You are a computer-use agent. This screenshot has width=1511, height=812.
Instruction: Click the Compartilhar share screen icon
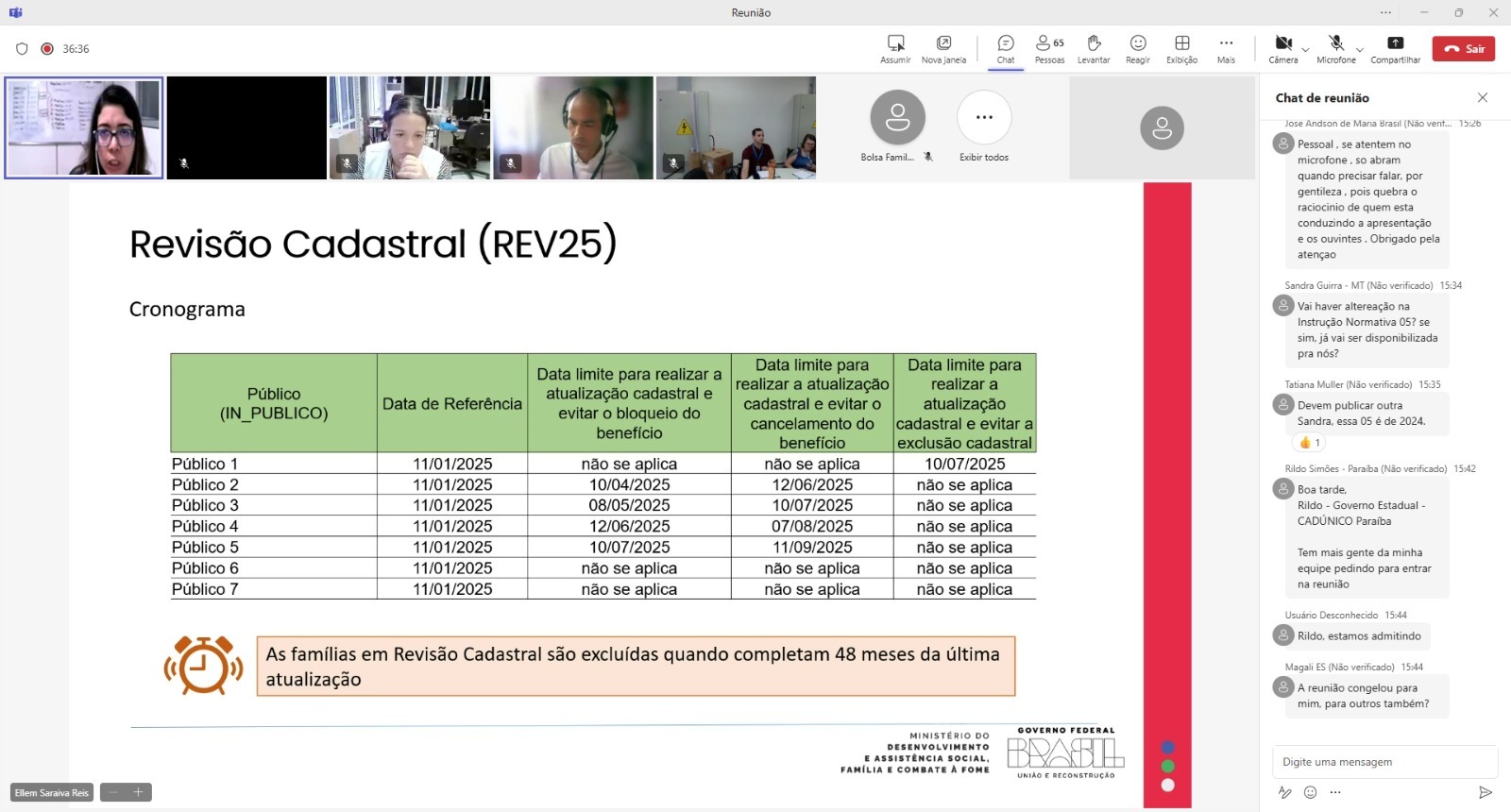pos(1395,43)
